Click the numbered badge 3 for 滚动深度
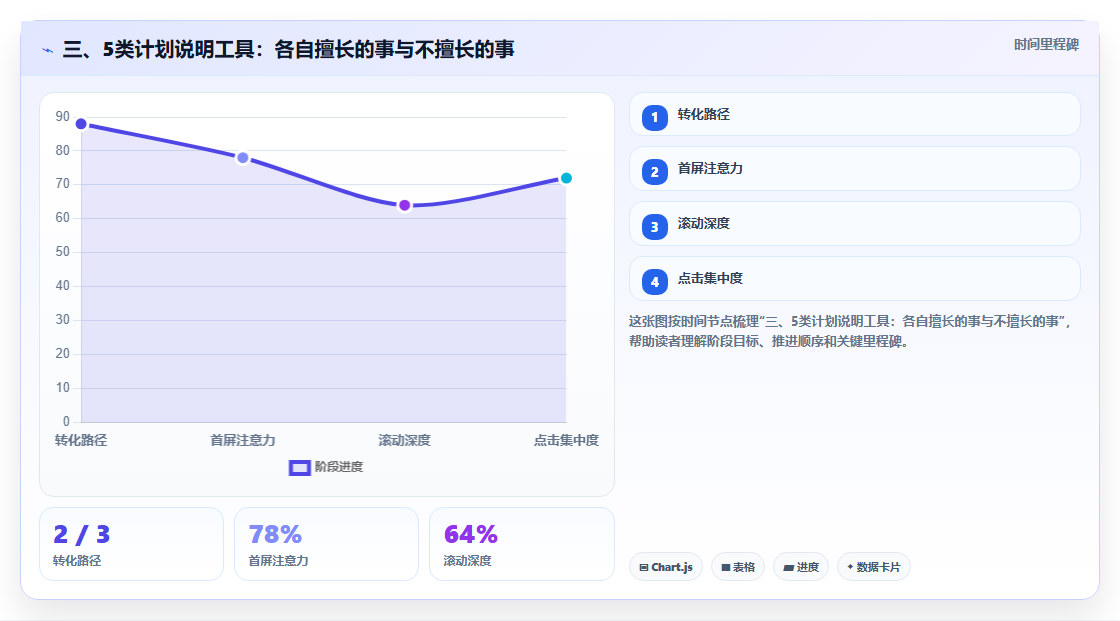 [654, 227]
